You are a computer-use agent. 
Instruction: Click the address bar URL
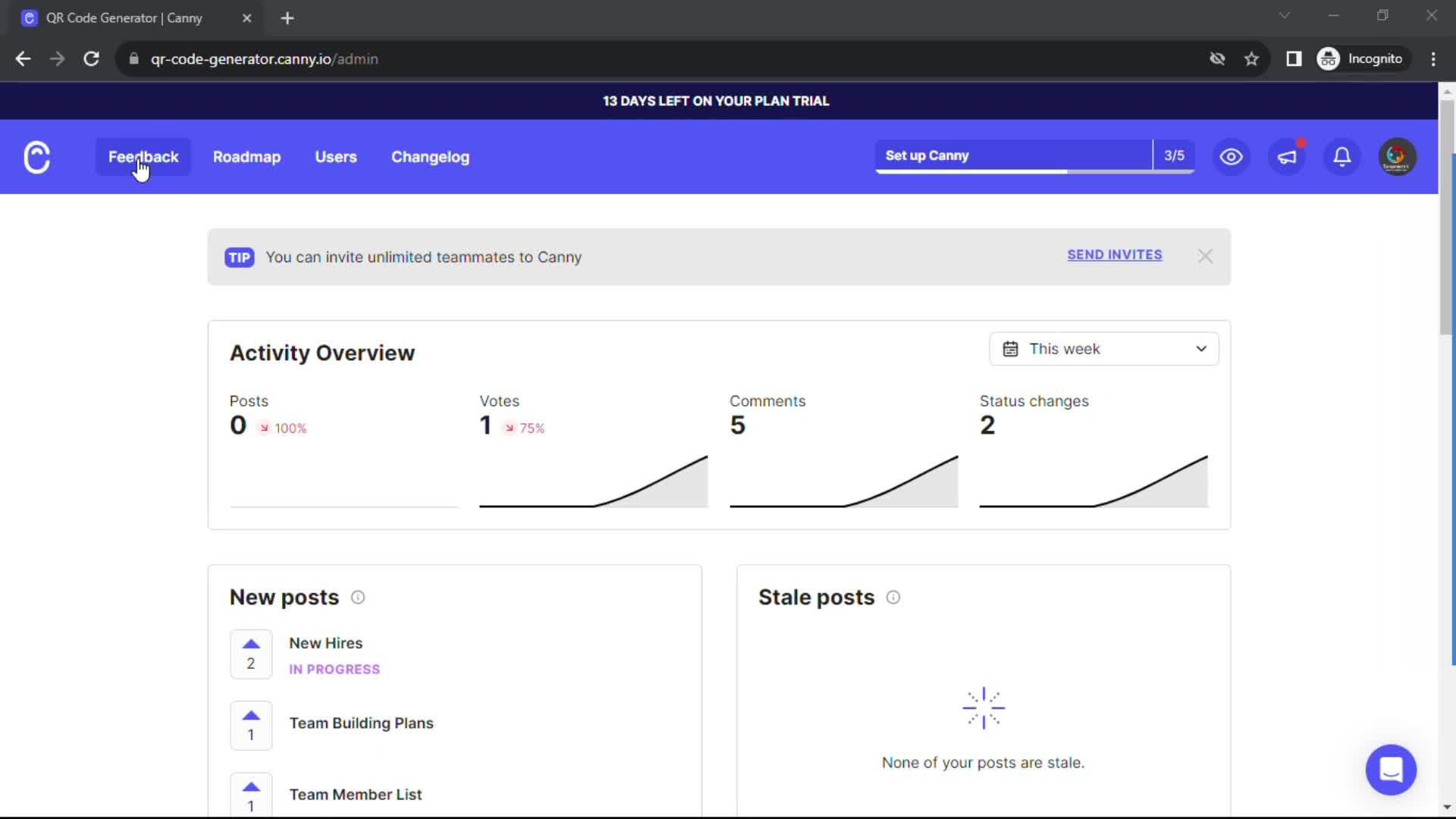click(x=264, y=59)
